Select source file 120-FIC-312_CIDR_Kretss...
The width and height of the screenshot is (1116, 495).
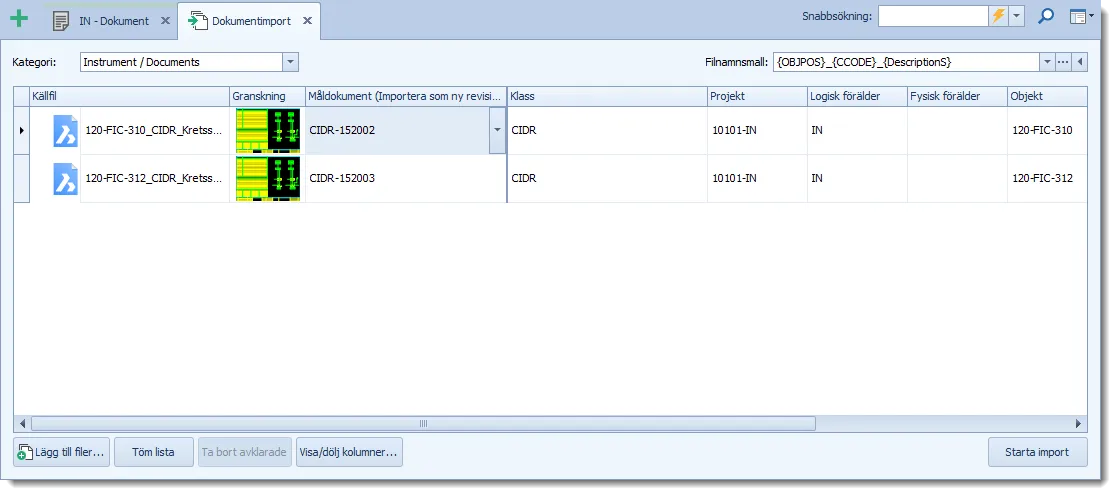click(154, 178)
